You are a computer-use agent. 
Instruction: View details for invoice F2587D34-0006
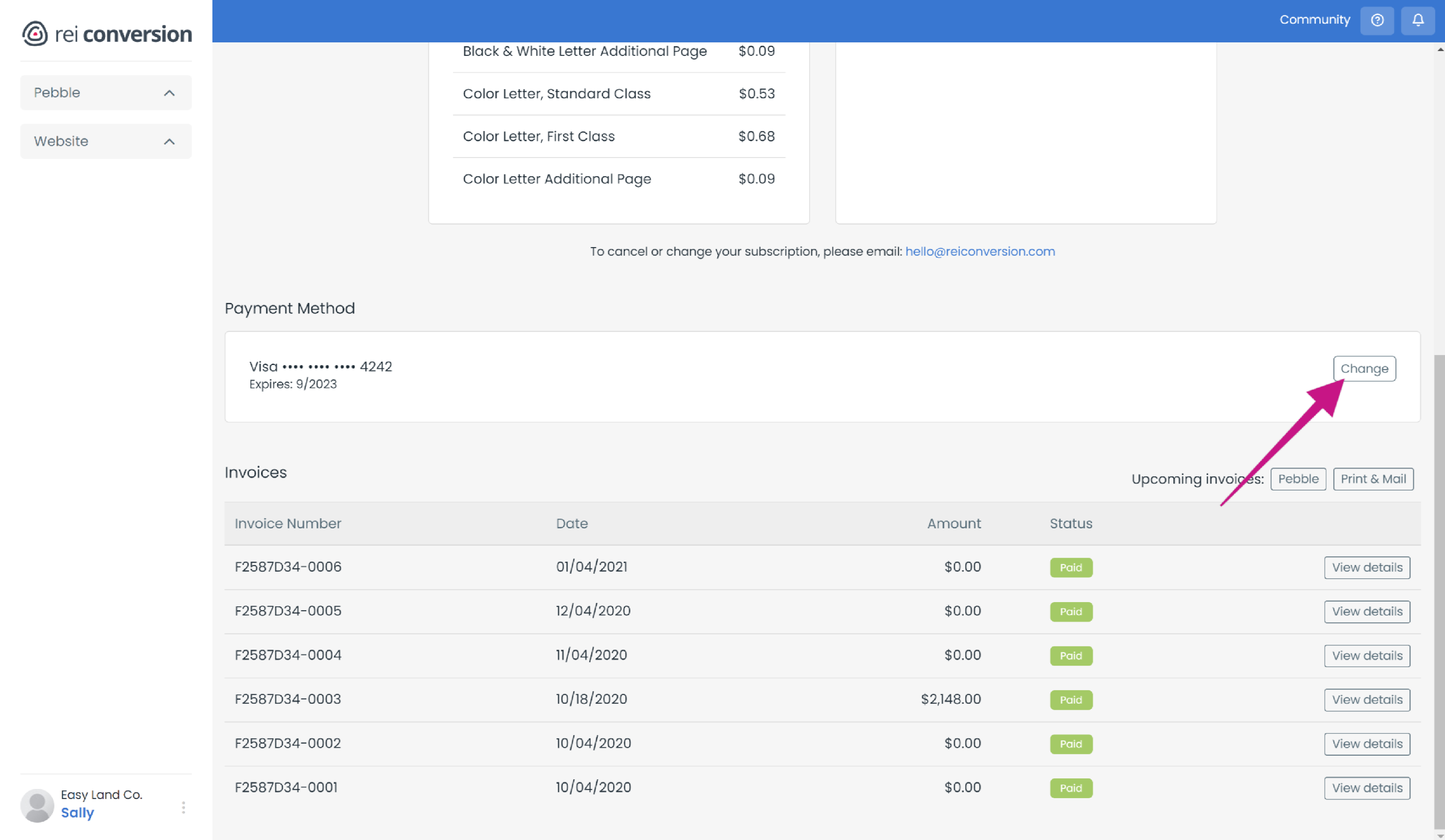click(x=1366, y=567)
